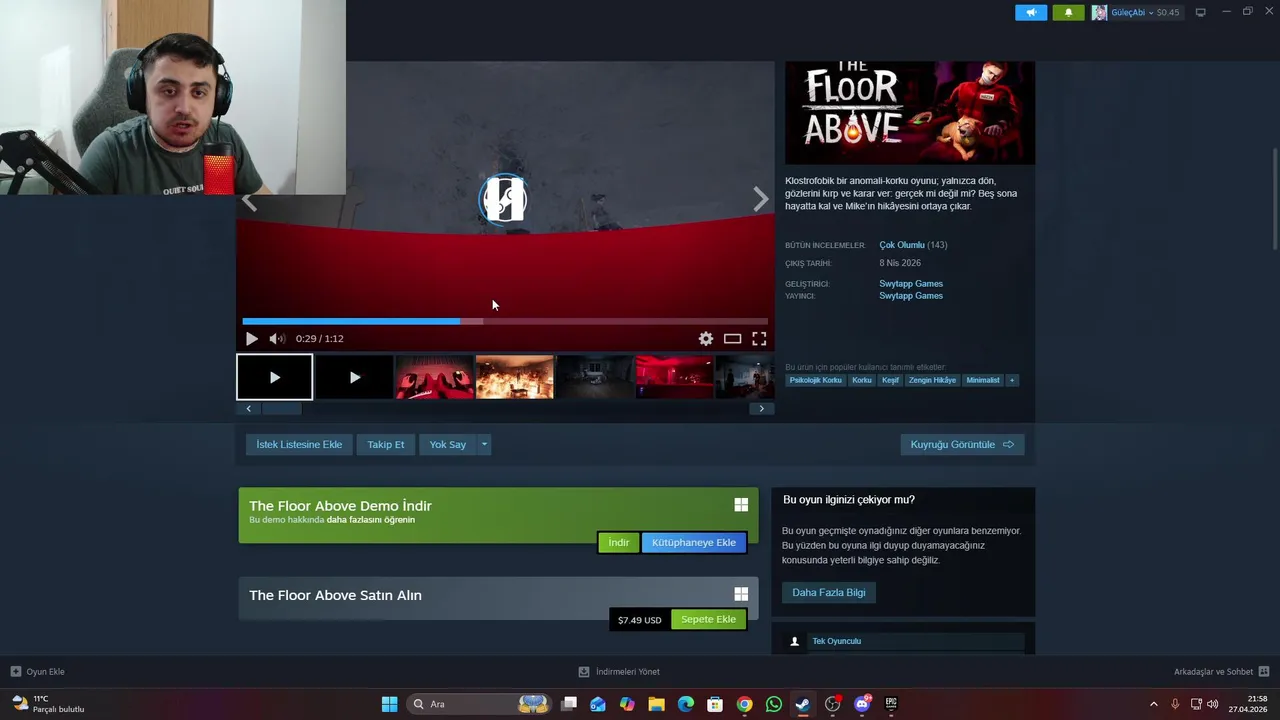Open the dark room screenshot thumbnail
1280x720 pixels.
pos(595,377)
